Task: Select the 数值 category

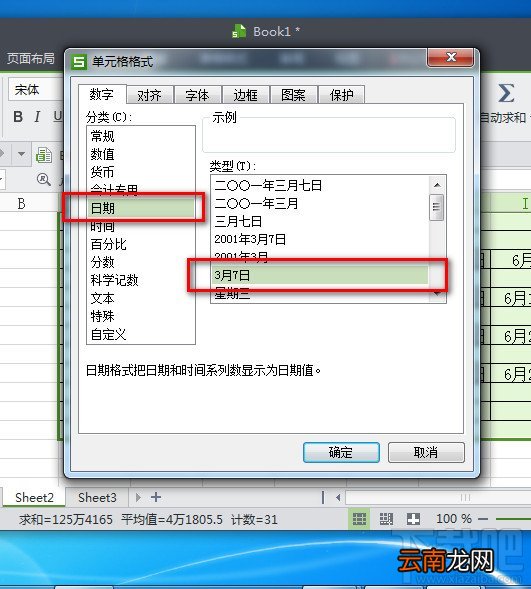Action: click(141, 154)
